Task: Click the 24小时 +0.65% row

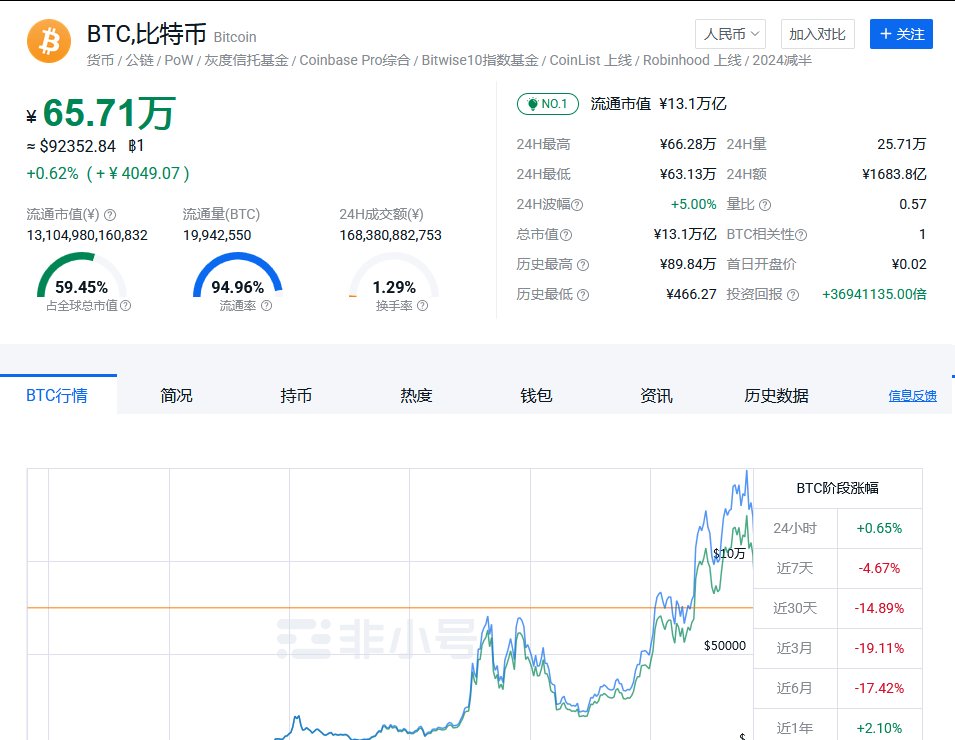Action: (x=838, y=529)
